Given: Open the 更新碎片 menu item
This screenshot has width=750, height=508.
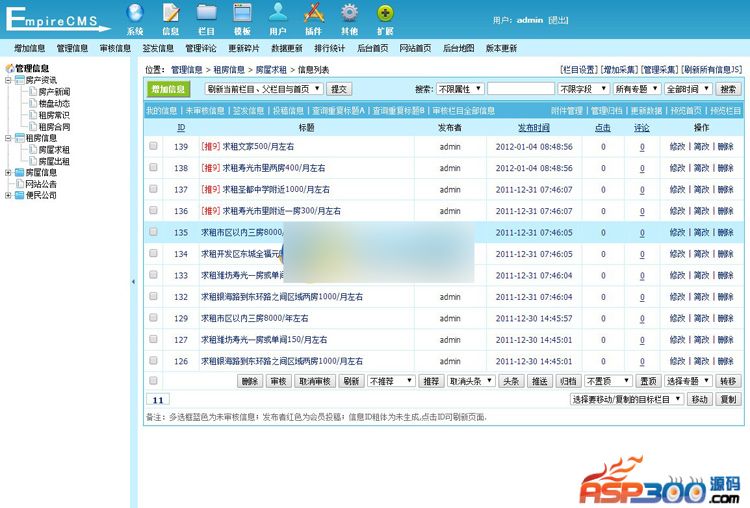Looking at the screenshot, I should pyautogui.click(x=243, y=48).
